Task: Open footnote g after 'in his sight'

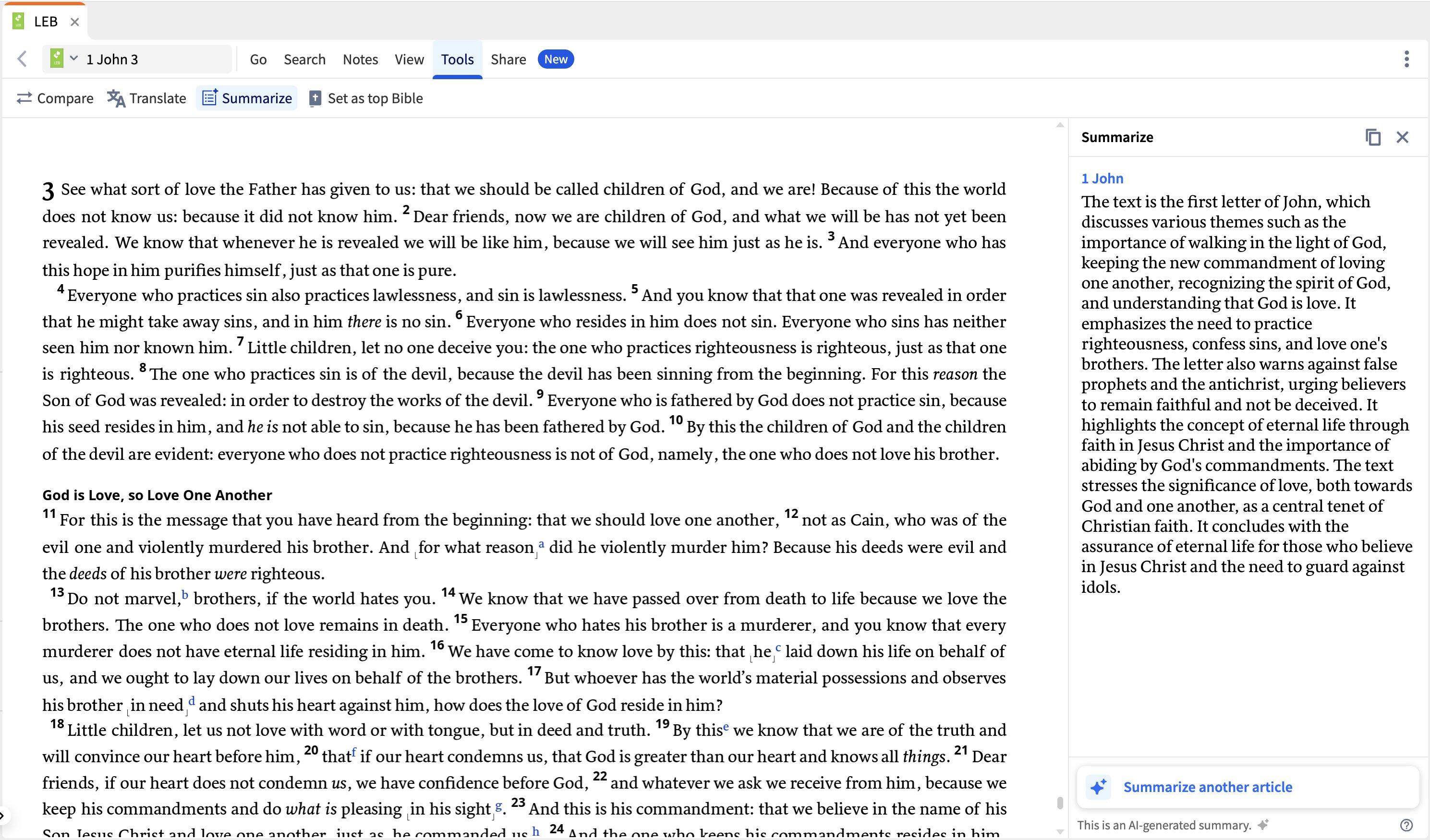Action: pyautogui.click(x=498, y=805)
